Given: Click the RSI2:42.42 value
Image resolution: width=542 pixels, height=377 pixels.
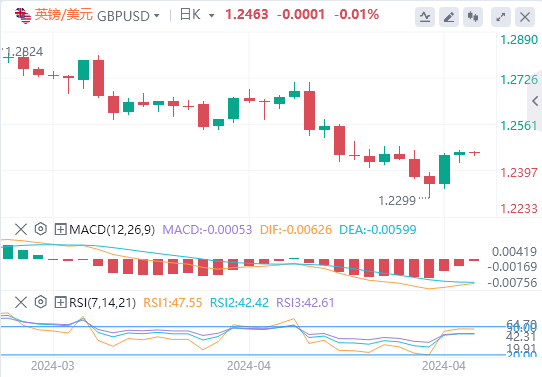Looking at the screenshot, I should click(239, 303).
